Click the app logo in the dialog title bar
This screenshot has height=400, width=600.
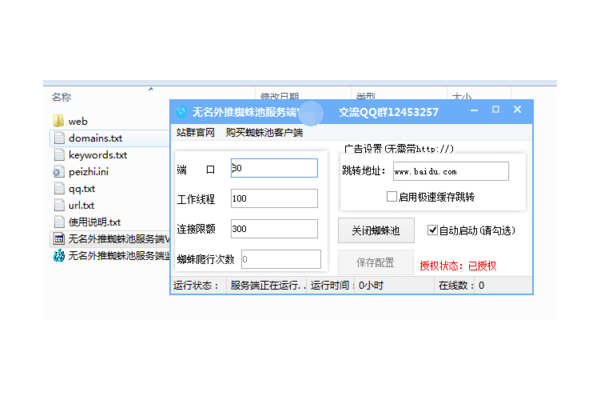(x=181, y=111)
